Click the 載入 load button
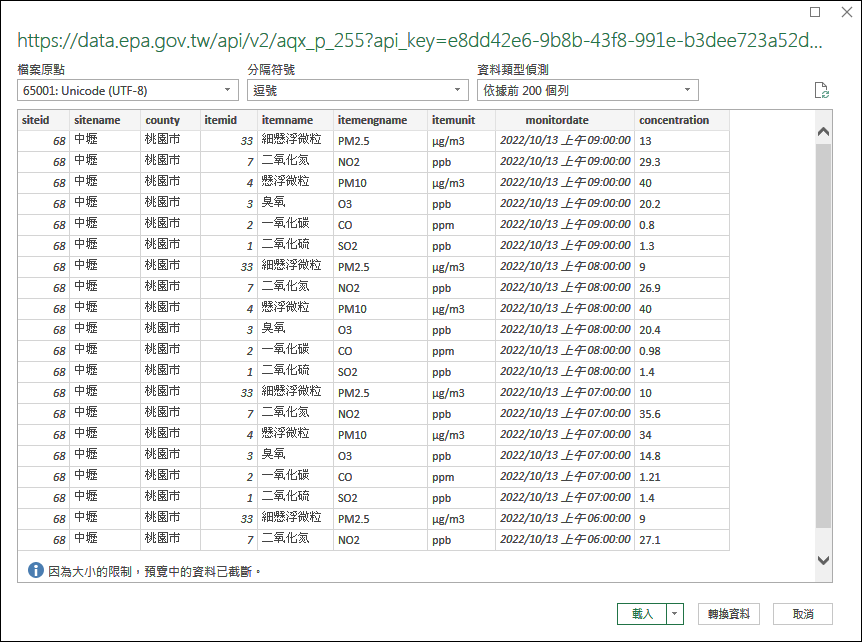 click(642, 614)
